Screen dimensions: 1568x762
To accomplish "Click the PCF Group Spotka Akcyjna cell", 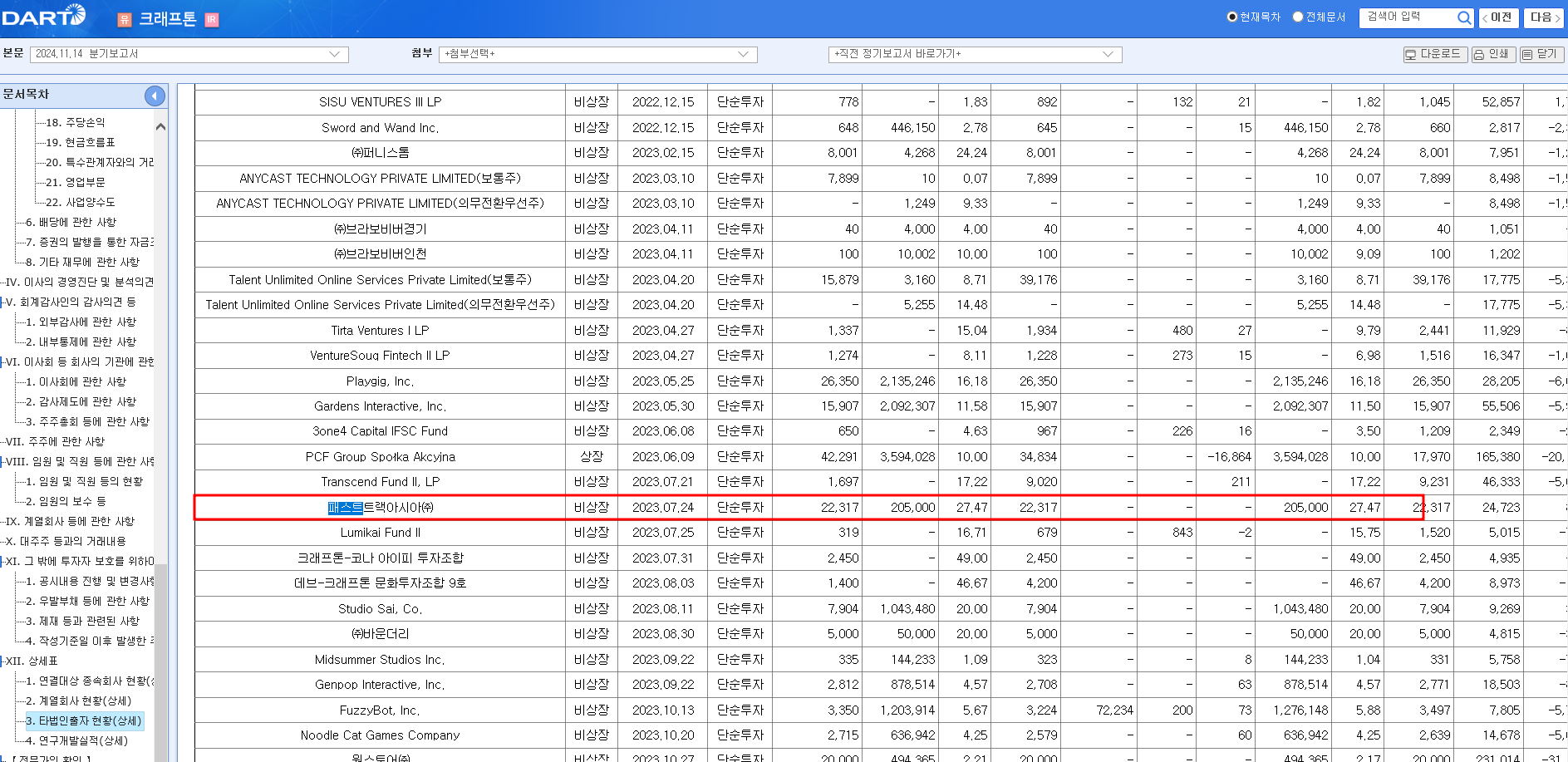I will point(380,457).
